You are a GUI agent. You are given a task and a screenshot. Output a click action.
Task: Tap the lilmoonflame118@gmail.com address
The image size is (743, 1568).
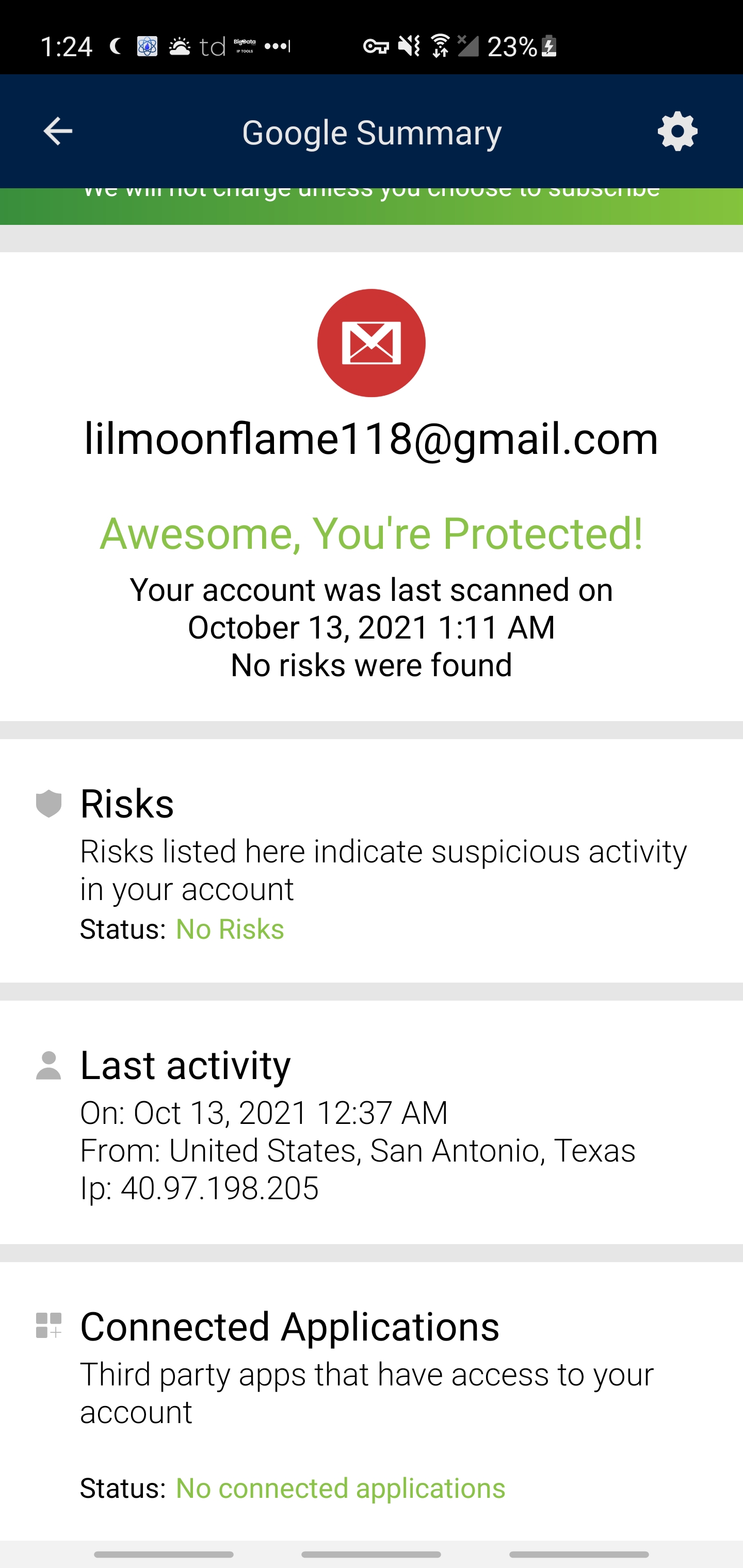371,438
